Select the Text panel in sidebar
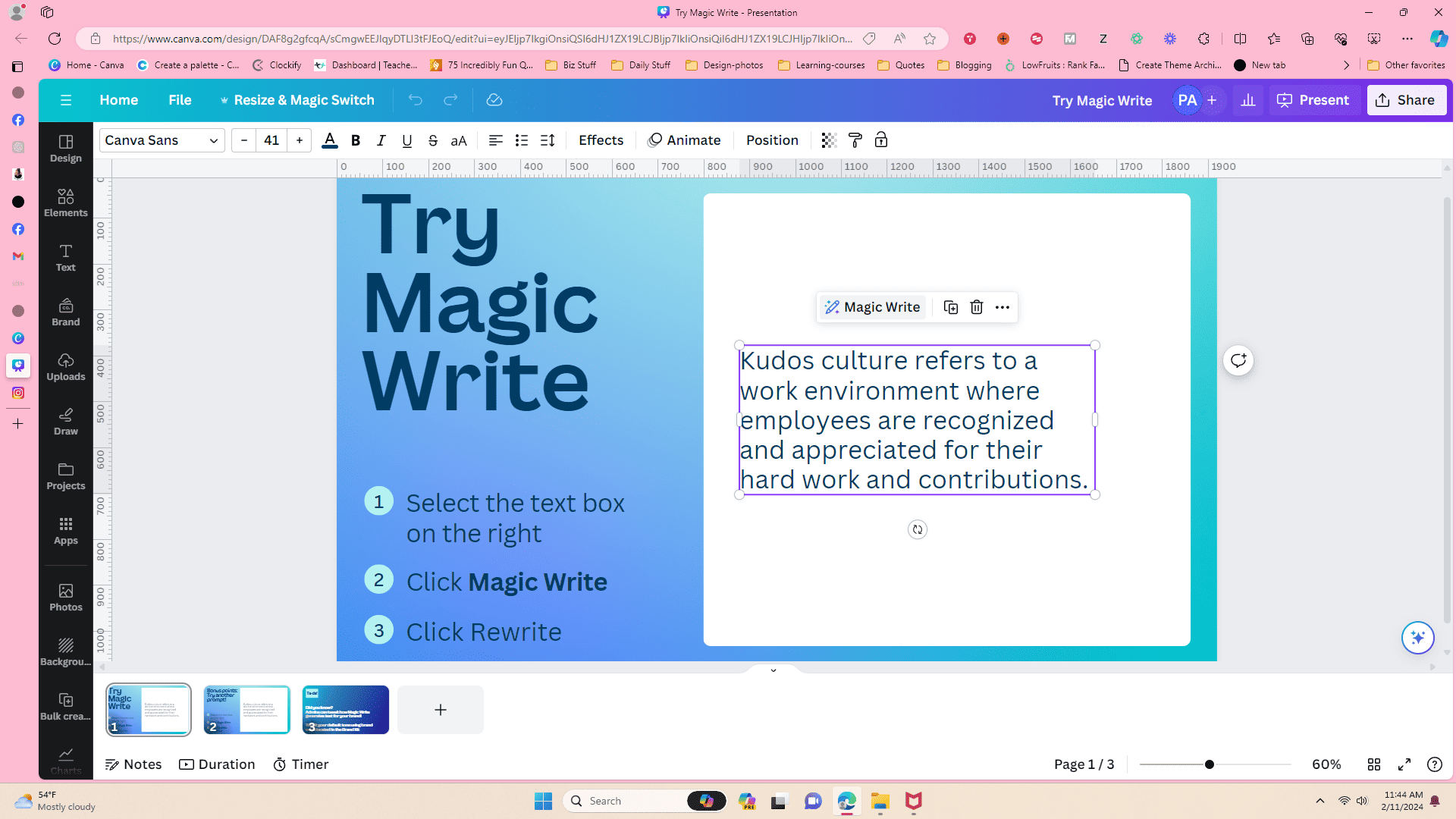 65,258
